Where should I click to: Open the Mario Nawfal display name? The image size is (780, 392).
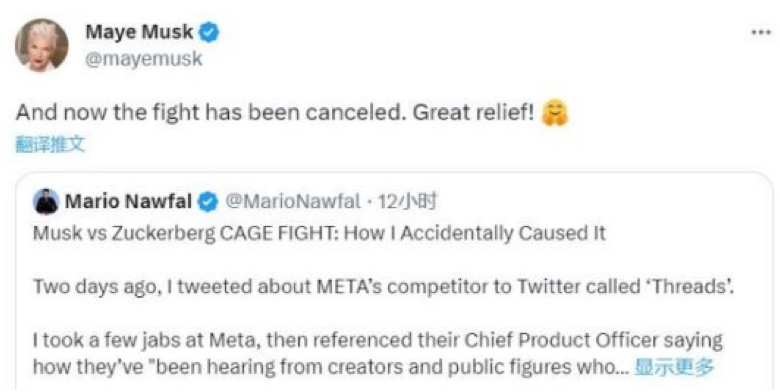128,201
